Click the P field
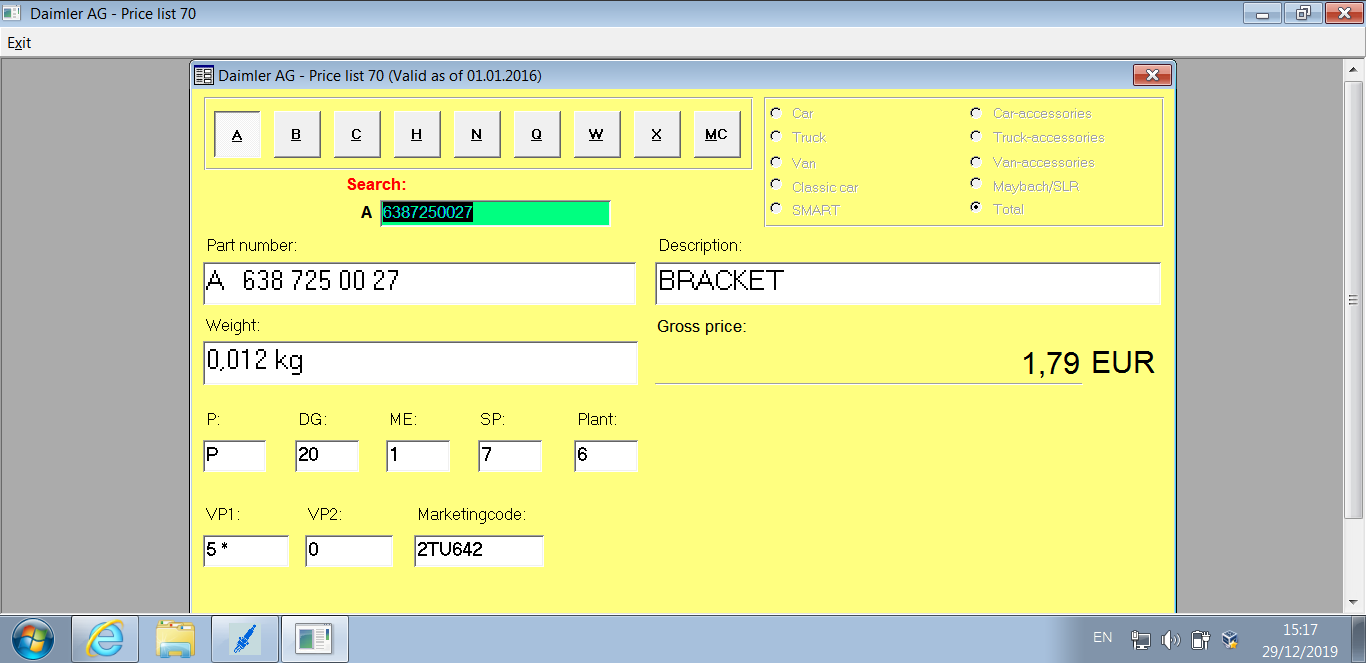The height and width of the screenshot is (663, 1366). [x=235, y=456]
